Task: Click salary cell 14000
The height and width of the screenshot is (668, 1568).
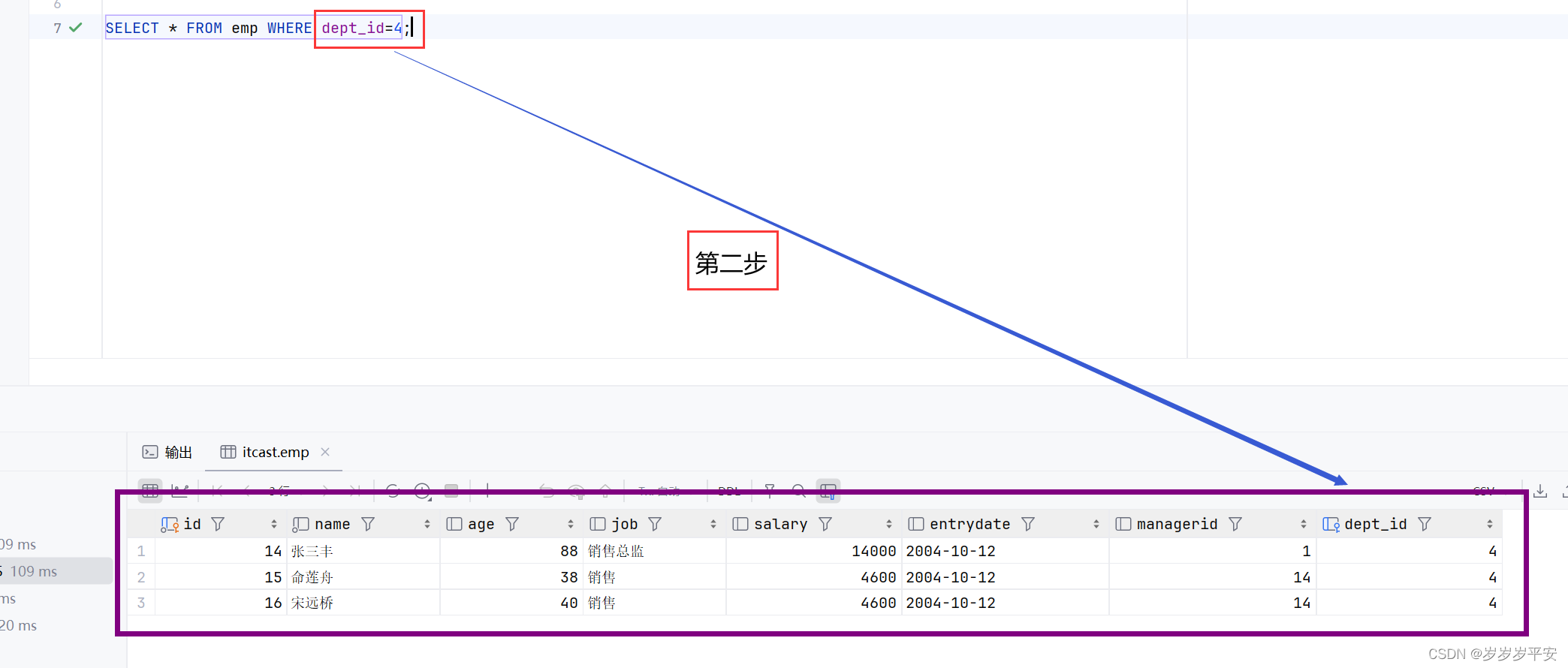Action: [x=814, y=551]
